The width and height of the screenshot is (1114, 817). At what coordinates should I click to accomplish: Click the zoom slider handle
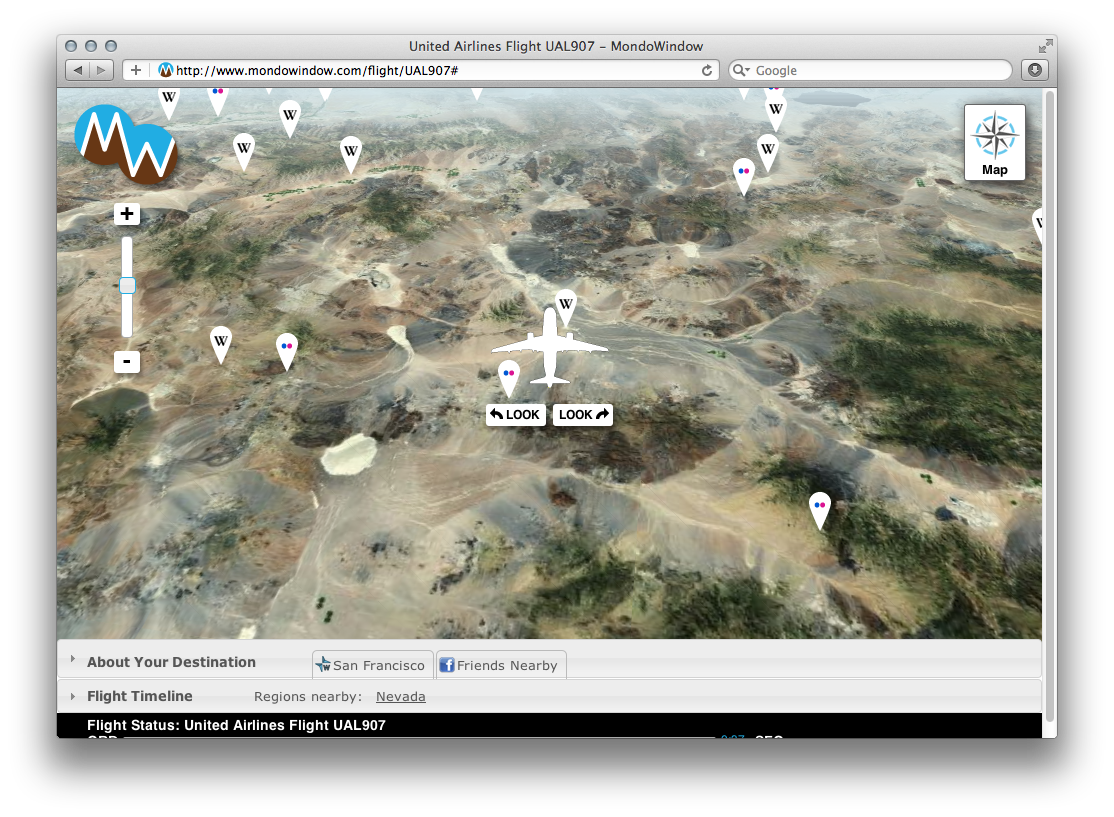pos(127,286)
